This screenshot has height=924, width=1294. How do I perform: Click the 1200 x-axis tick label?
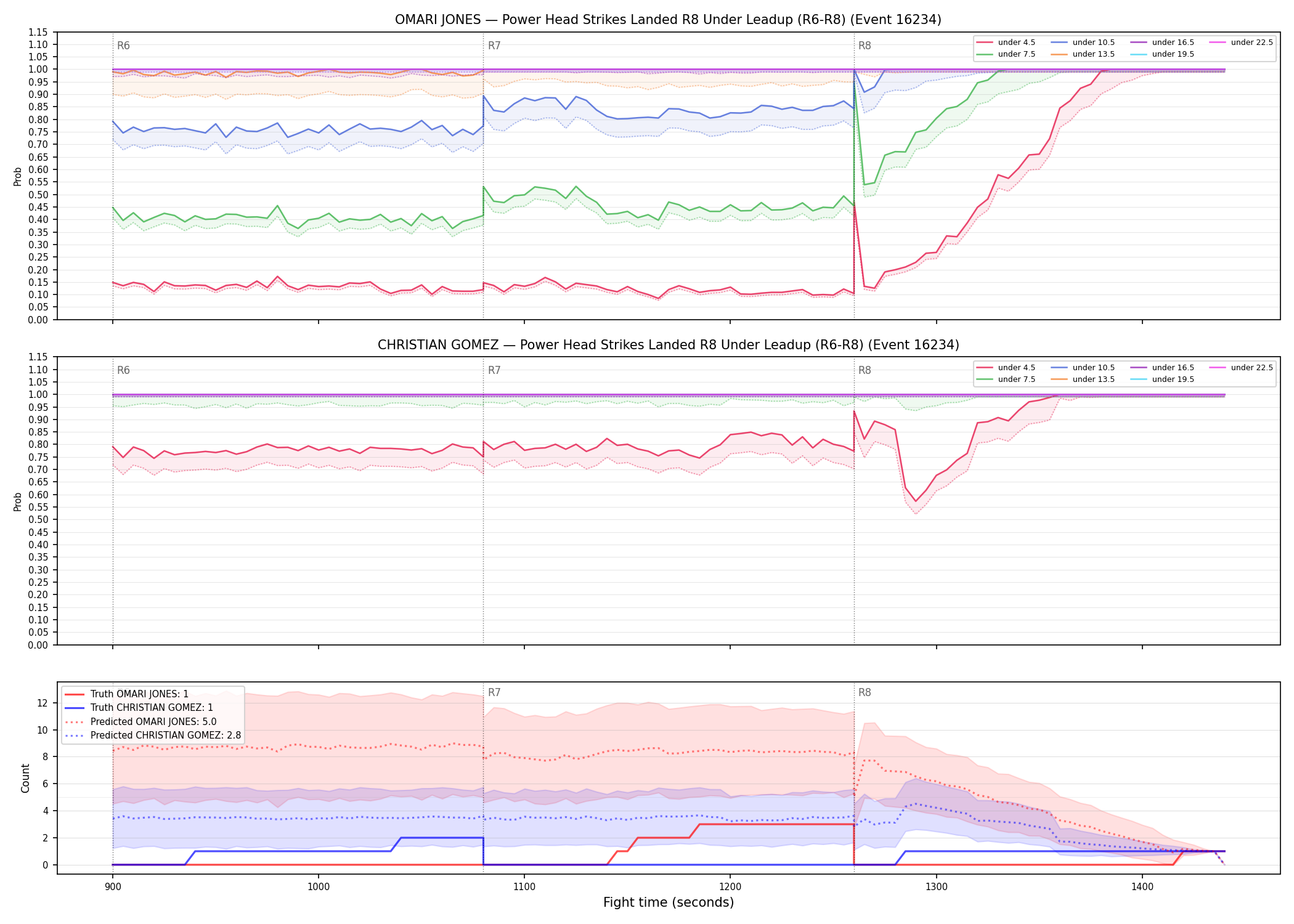coord(730,886)
